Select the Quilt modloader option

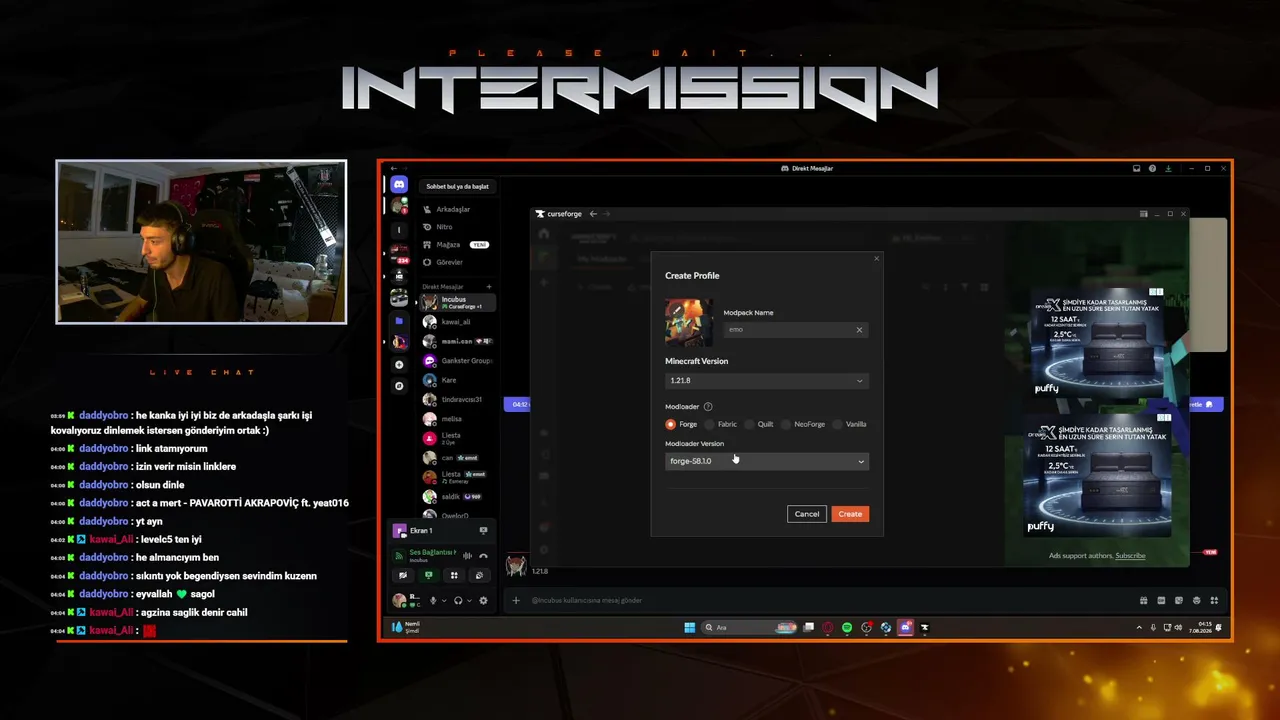pos(759,424)
